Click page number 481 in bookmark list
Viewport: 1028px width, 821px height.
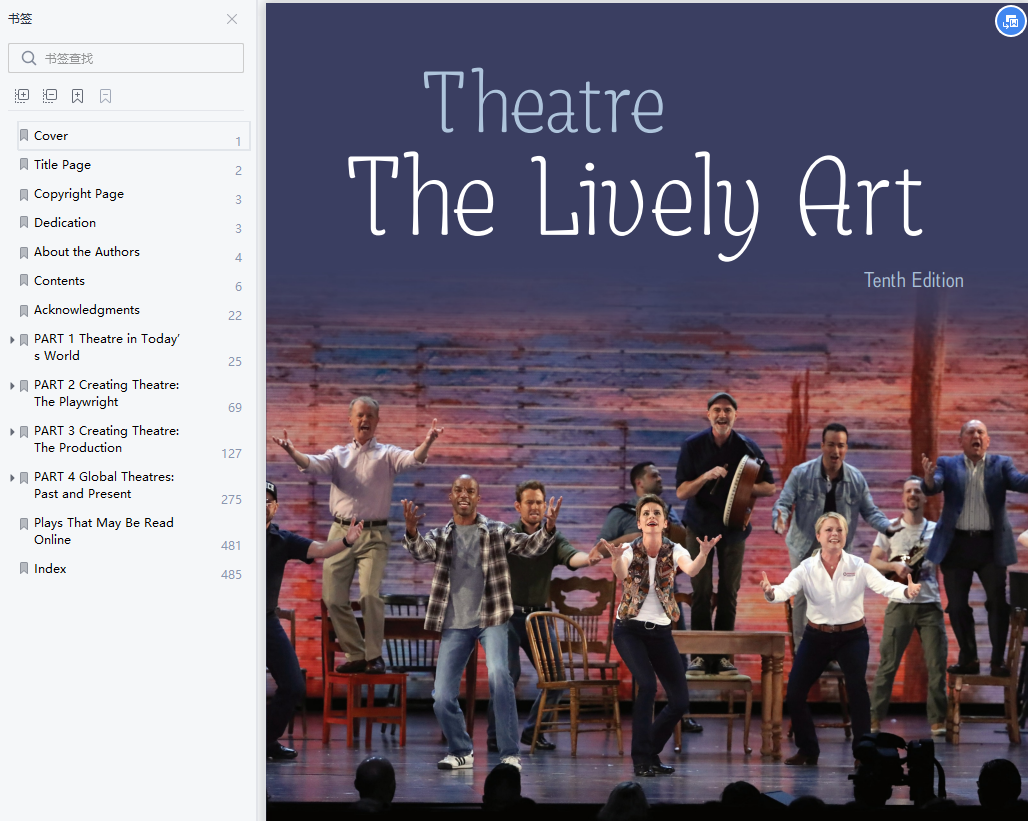pyautogui.click(x=231, y=546)
